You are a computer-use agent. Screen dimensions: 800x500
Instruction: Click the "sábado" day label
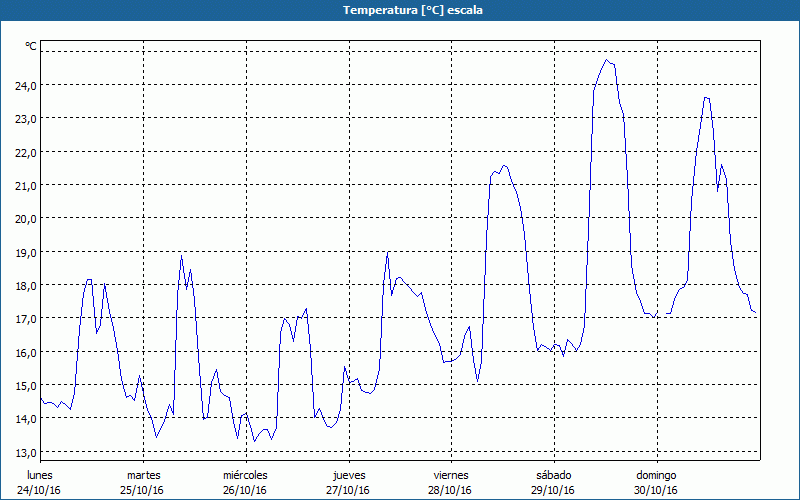[x=553, y=475]
